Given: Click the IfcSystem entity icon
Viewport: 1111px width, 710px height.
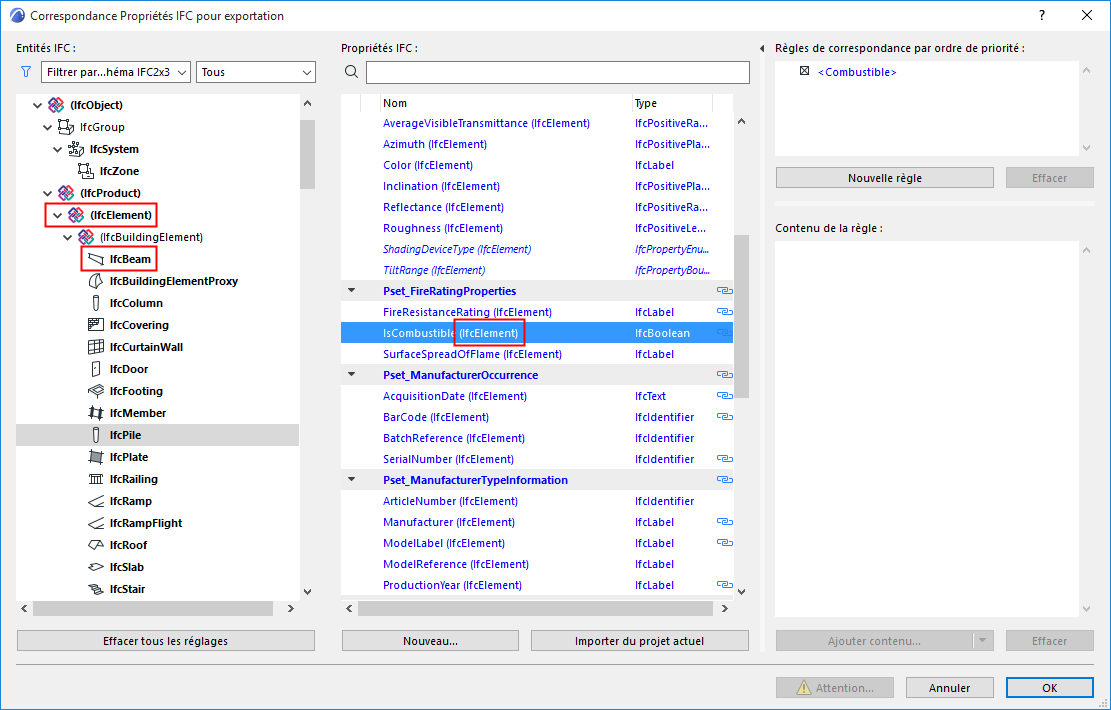Looking at the screenshot, I should [x=76, y=149].
